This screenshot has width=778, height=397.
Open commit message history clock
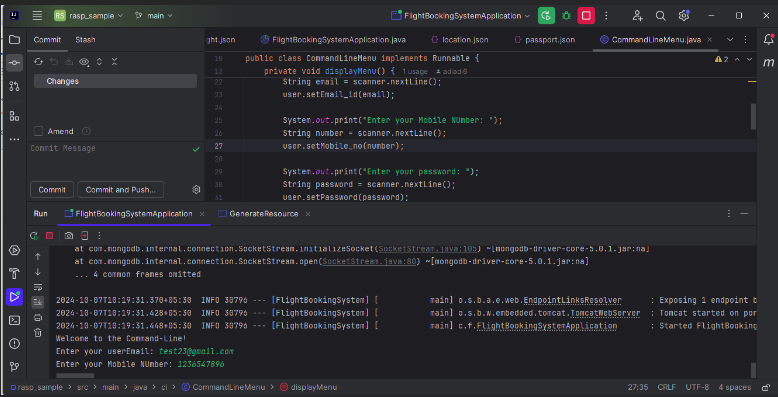click(x=86, y=132)
